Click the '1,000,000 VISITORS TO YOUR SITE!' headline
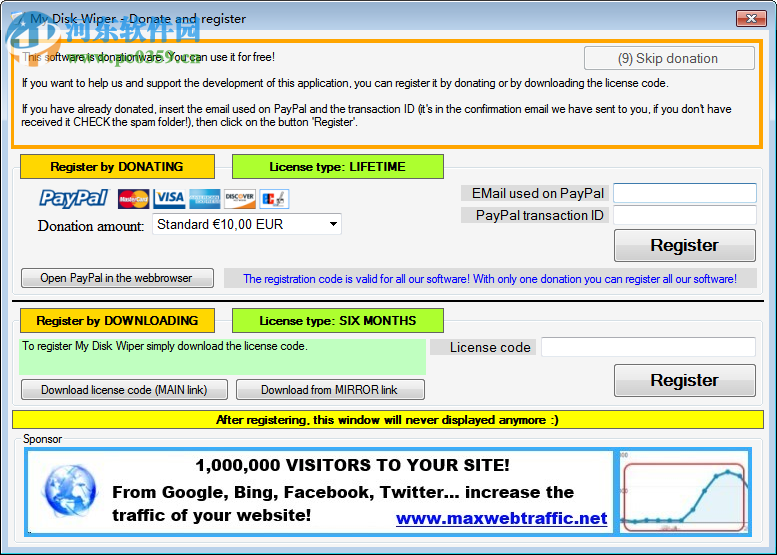The height and width of the screenshot is (555, 777). click(352, 465)
